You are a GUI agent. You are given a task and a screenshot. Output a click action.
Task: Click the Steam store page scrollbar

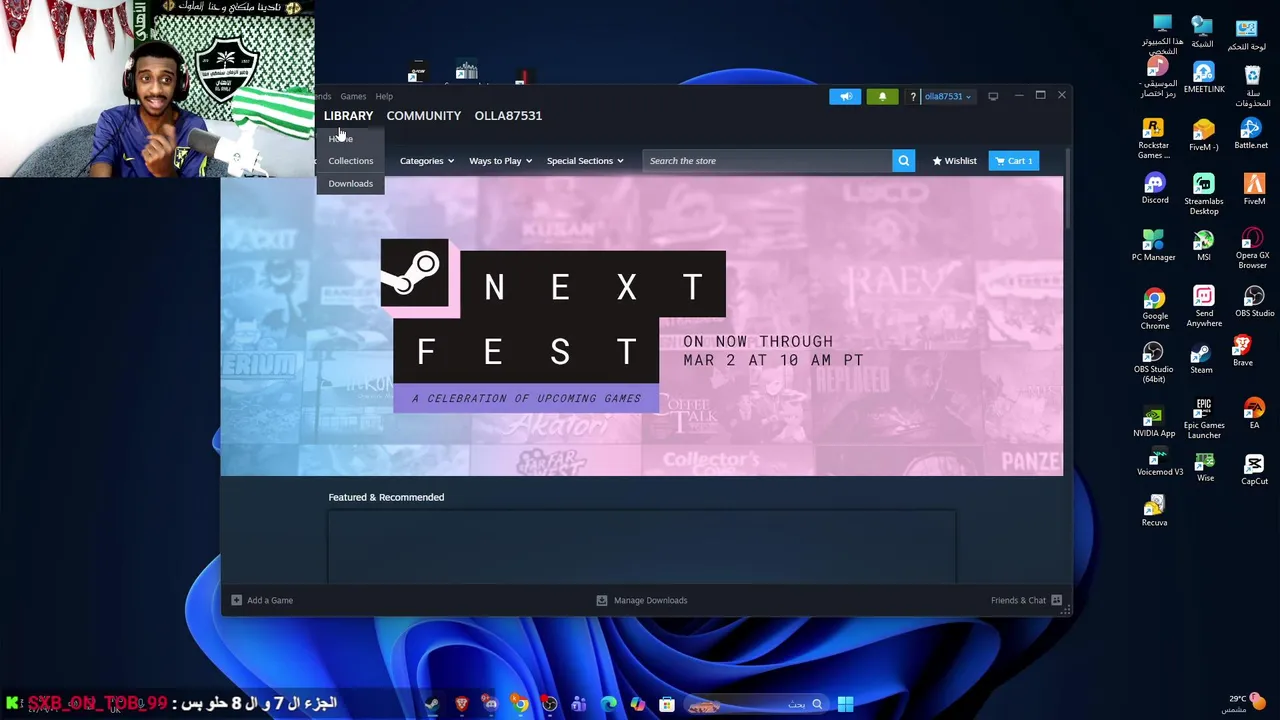pos(1067,190)
